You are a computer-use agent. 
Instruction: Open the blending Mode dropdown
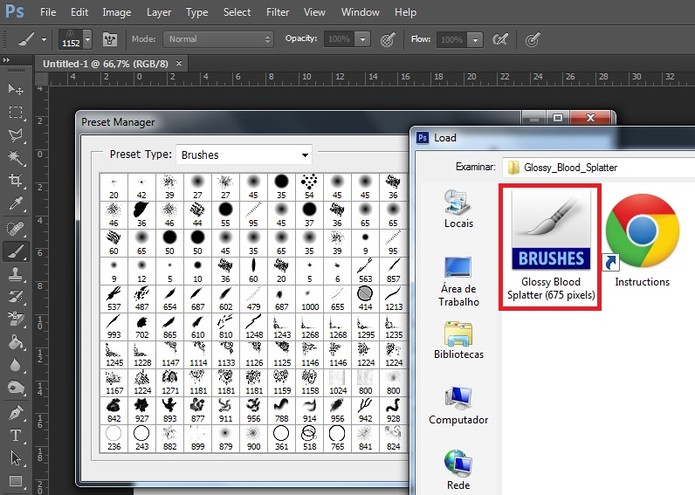218,39
